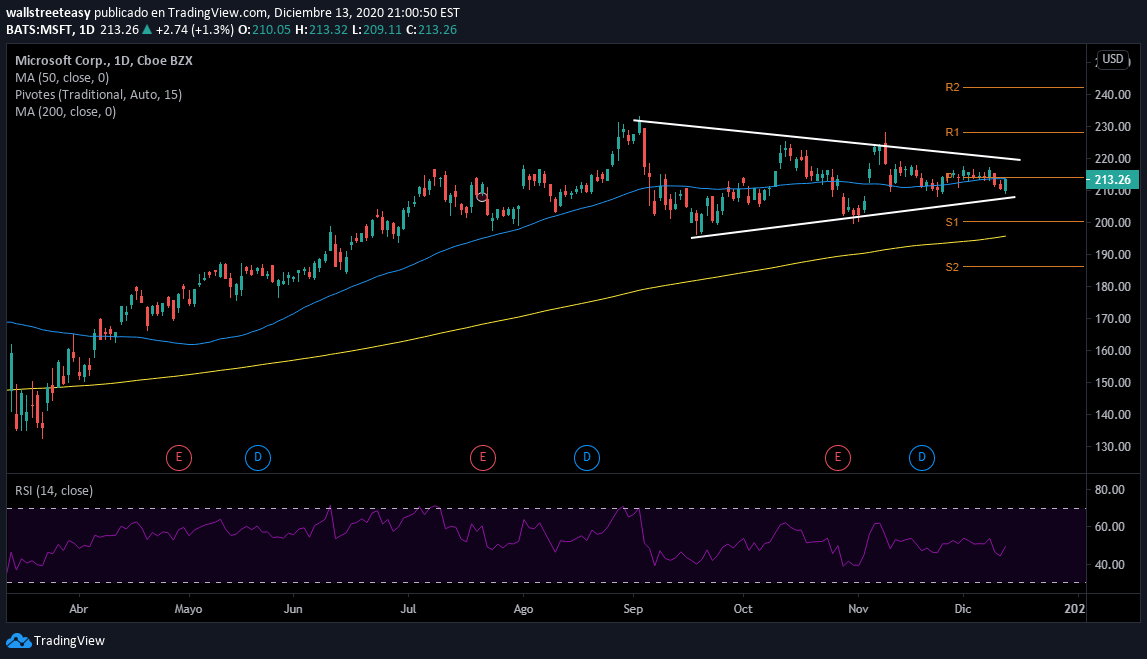Click the wallstreeteasy author name
This screenshot has width=1147, height=659.
click(48, 12)
